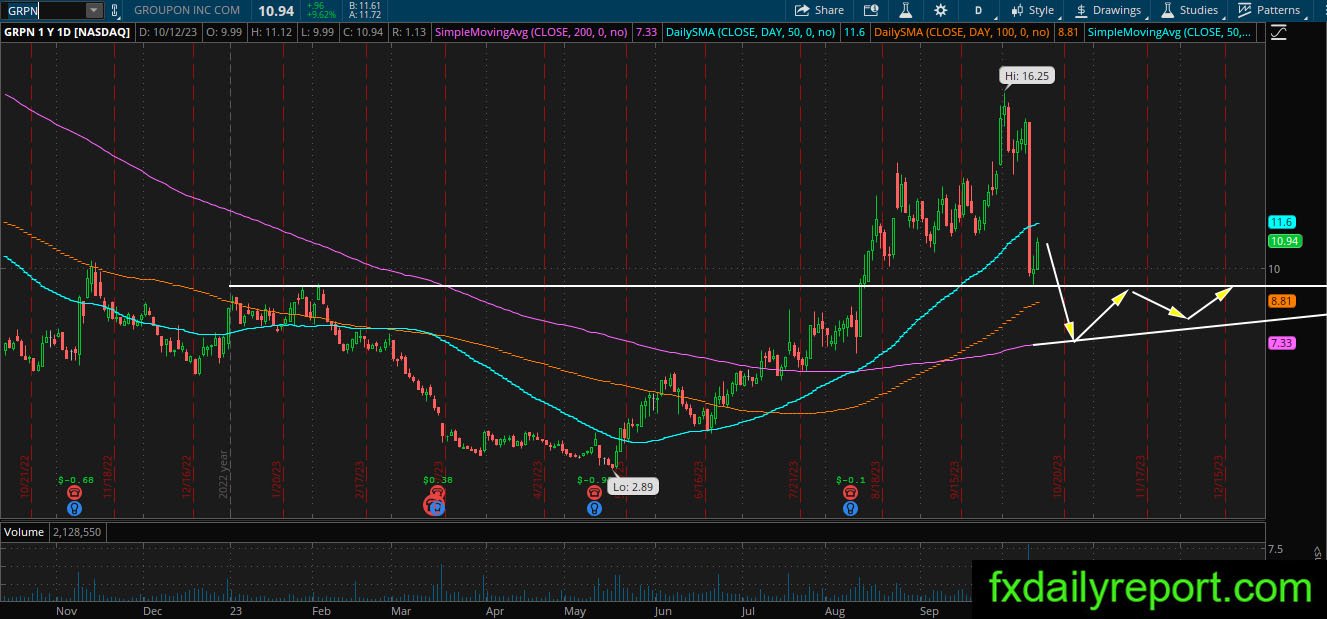Screen dimensions: 1327x619
Task: Click the Volume study label
Action: coord(24,532)
